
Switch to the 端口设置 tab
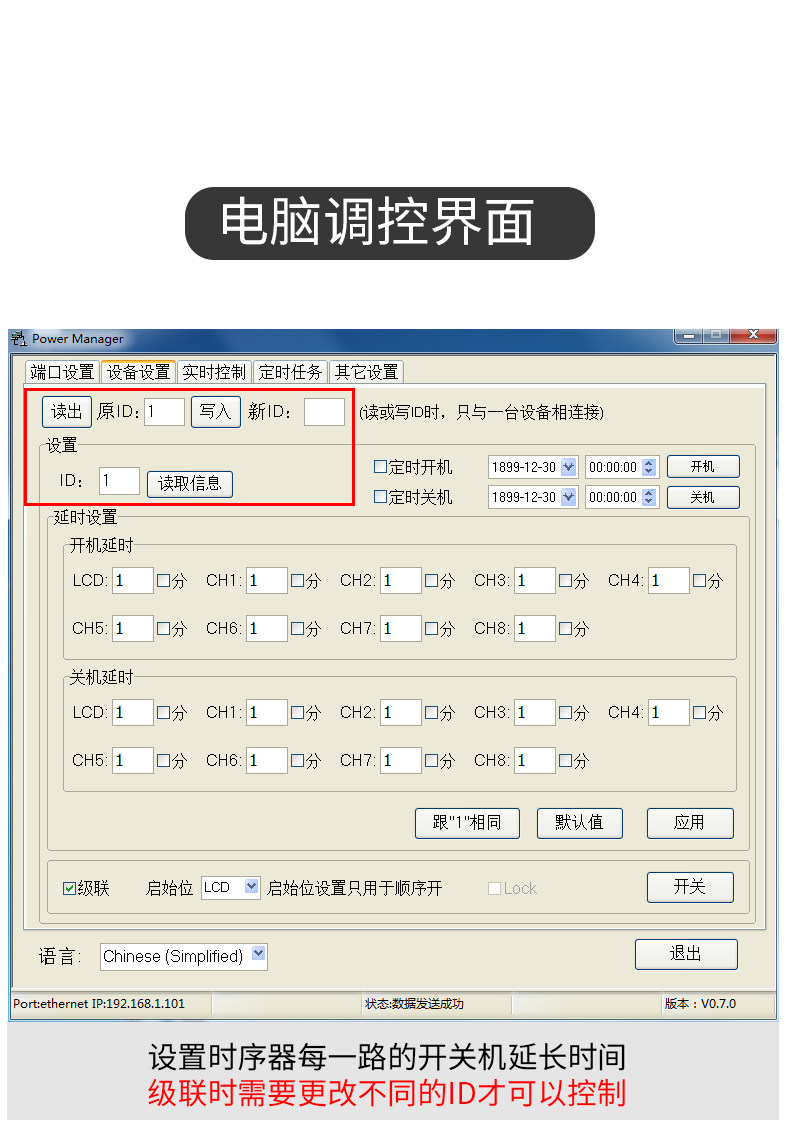(x=63, y=372)
